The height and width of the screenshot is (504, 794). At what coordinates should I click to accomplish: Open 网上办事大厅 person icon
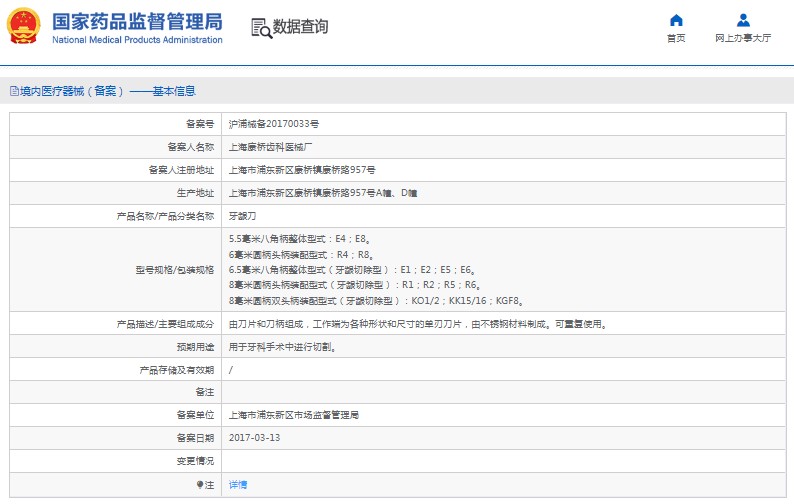[743, 20]
